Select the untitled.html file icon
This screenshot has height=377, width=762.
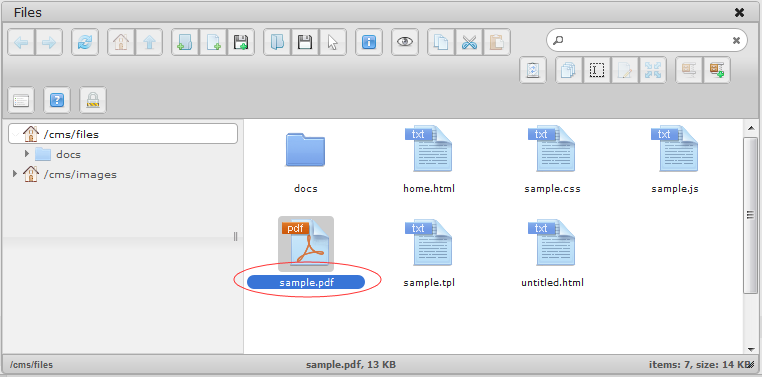pos(552,242)
